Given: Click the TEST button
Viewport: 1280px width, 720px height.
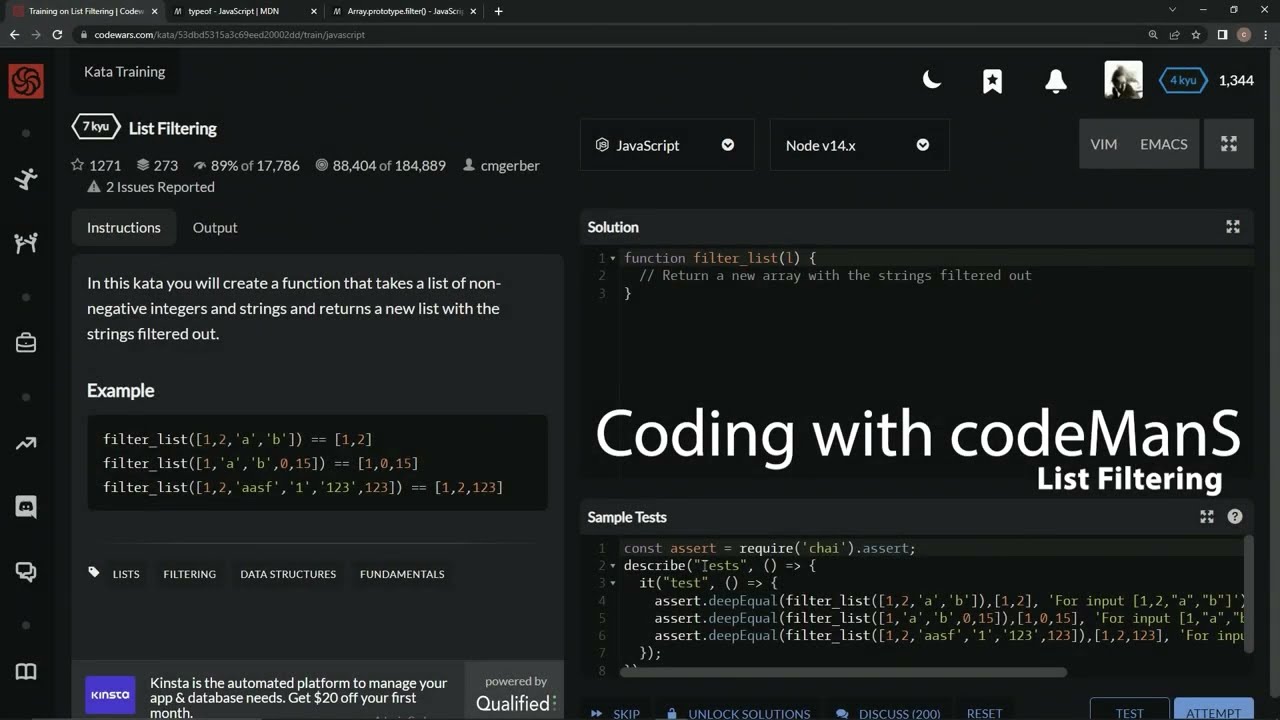Looking at the screenshot, I should [x=1129, y=710].
